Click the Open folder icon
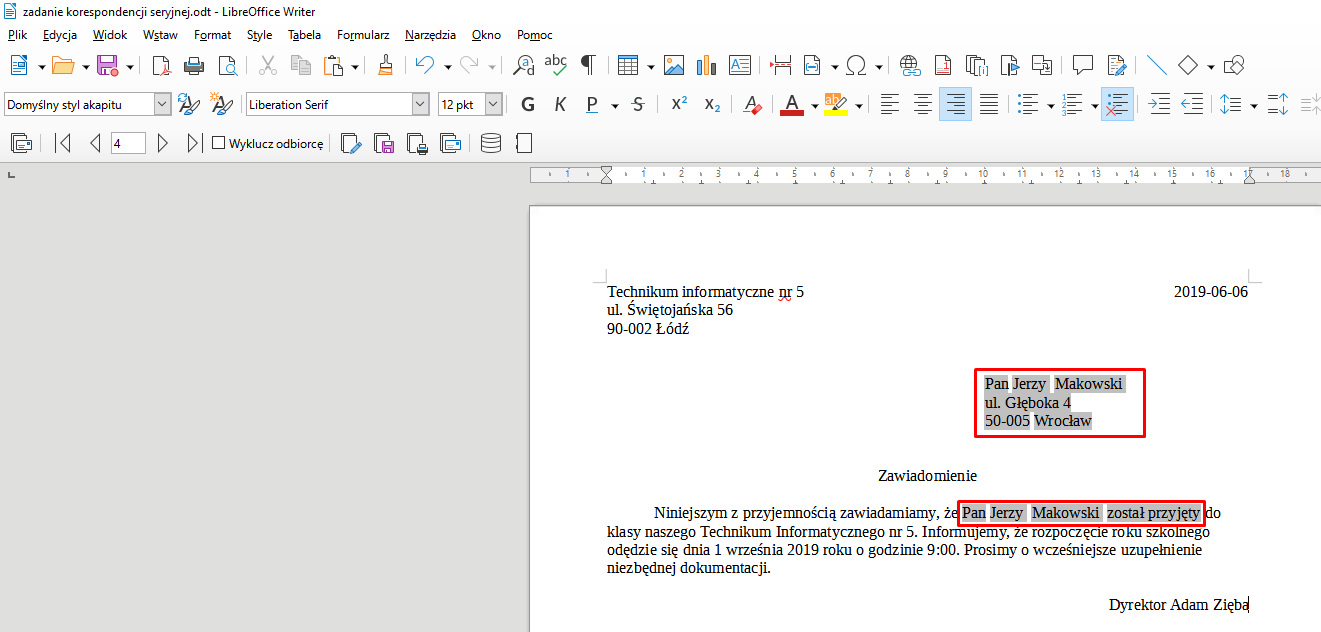Screen dimensions: 1321x632 pyautogui.click(x=63, y=66)
